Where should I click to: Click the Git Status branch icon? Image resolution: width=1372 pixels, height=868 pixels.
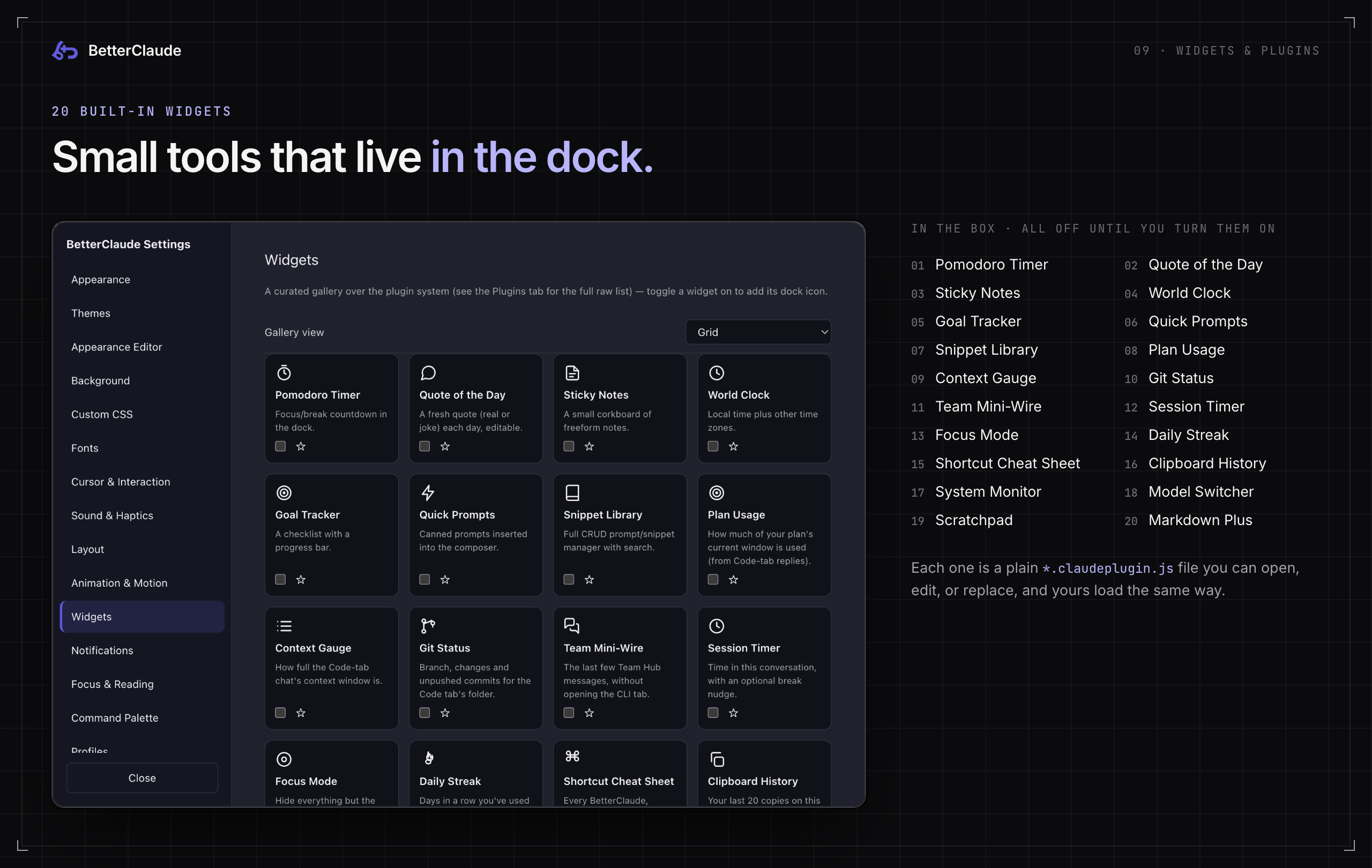click(428, 626)
